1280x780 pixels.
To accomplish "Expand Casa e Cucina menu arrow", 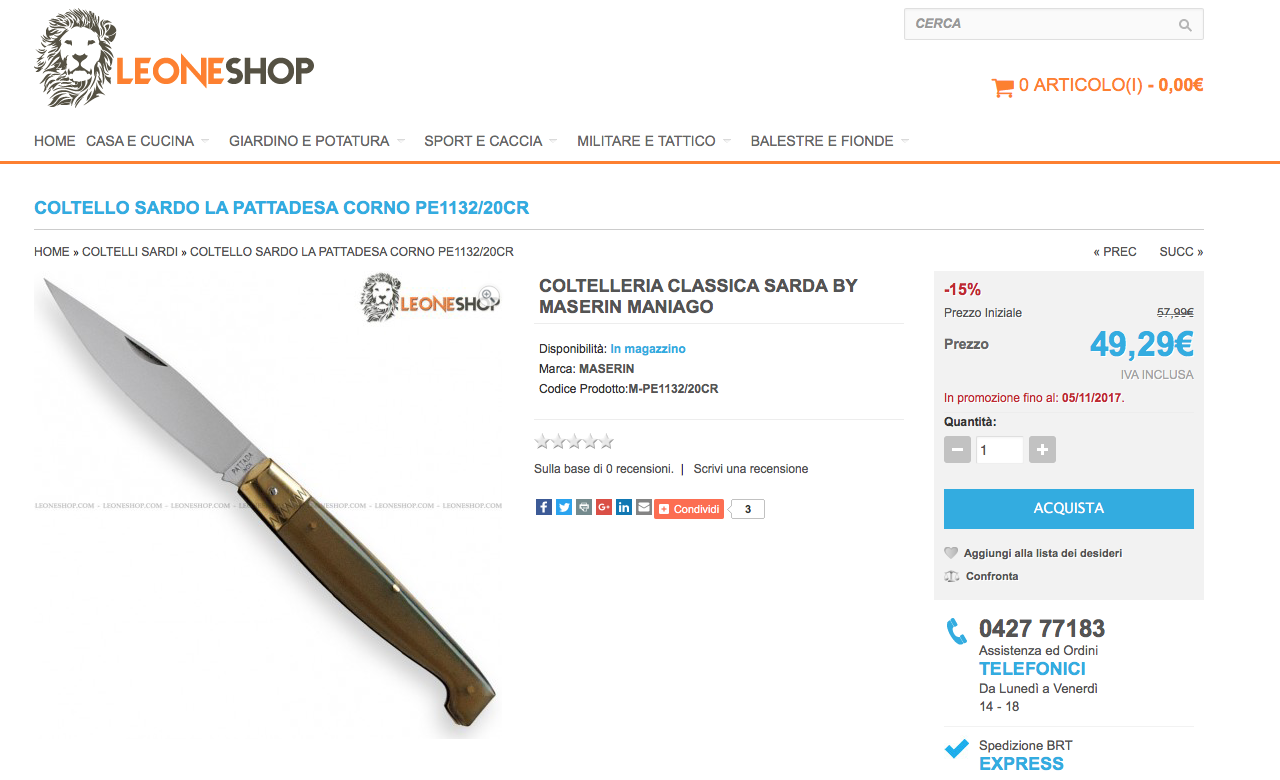I will click(205, 141).
